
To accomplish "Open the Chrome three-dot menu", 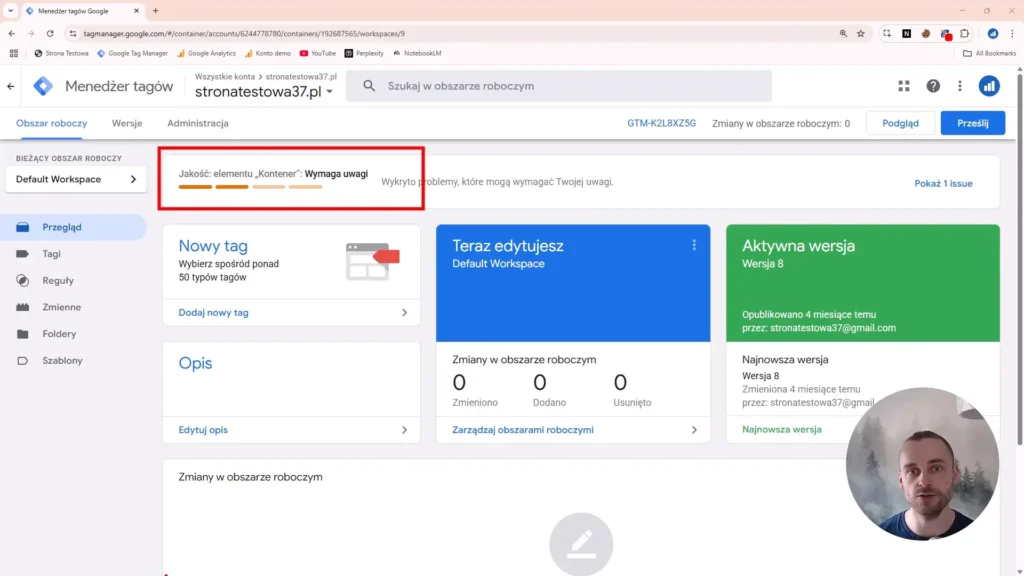I will [1012, 33].
